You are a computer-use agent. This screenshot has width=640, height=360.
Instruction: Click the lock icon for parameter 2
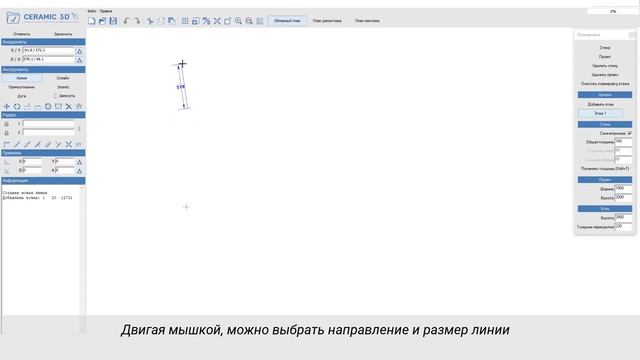point(7,133)
